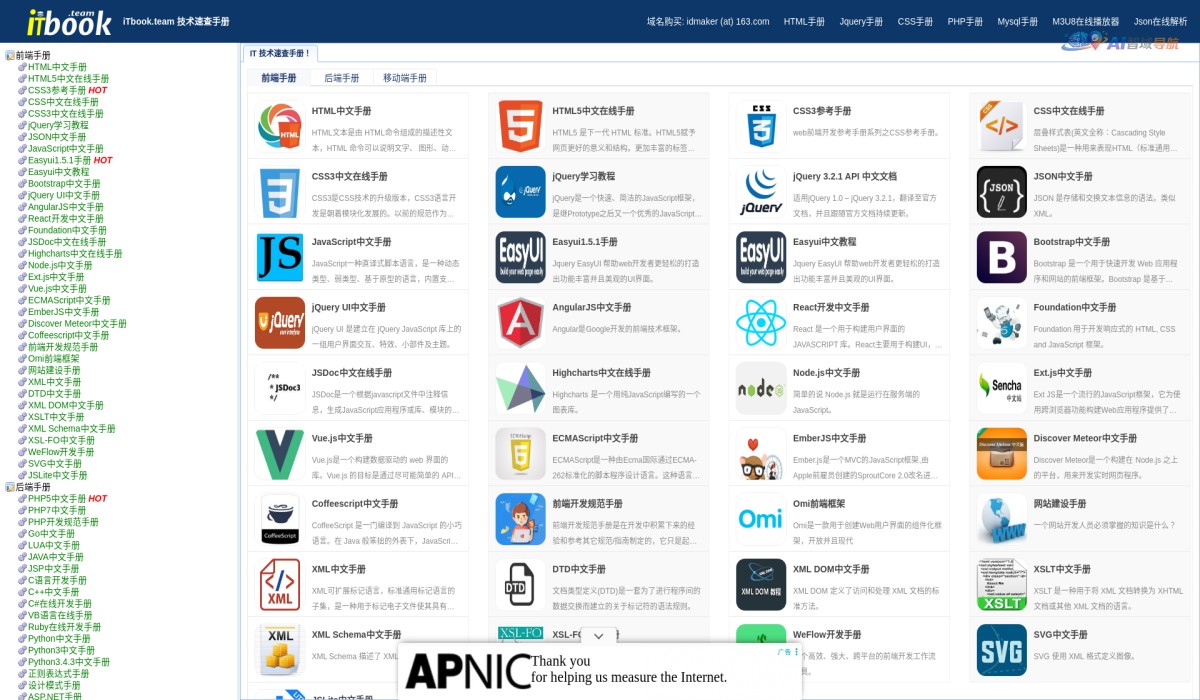Click the Bootstrap "B" icon
The width and height of the screenshot is (1200, 700).
(x=1001, y=257)
